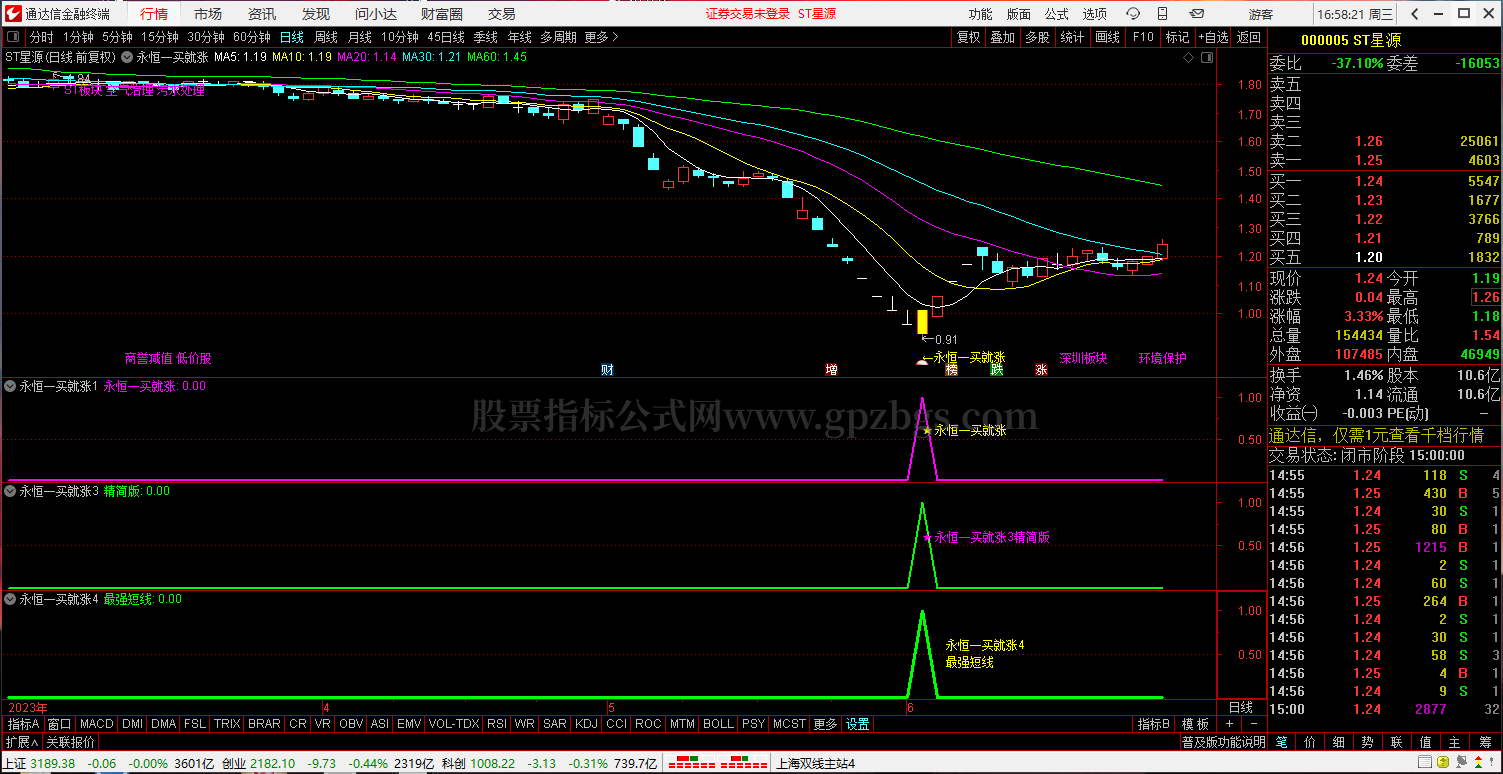Switch to 分时 intraday view
The height and width of the screenshot is (774, 1503).
42,37
